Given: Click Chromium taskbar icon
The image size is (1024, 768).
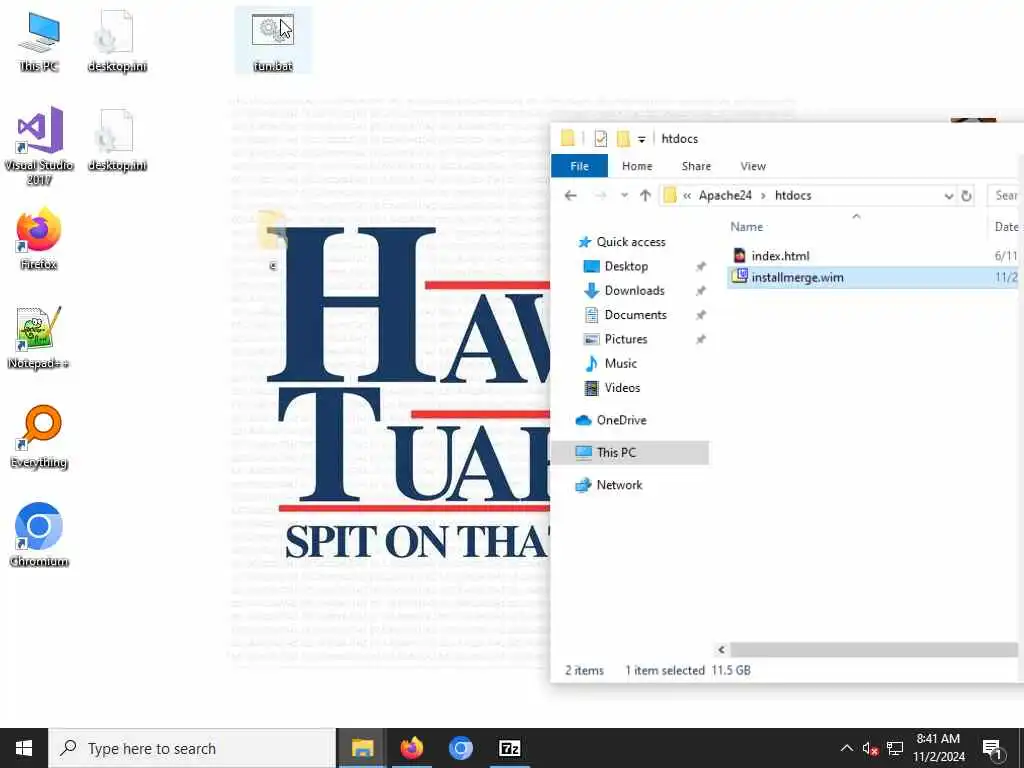Looking at the screenshot, I should pos(460,748).
